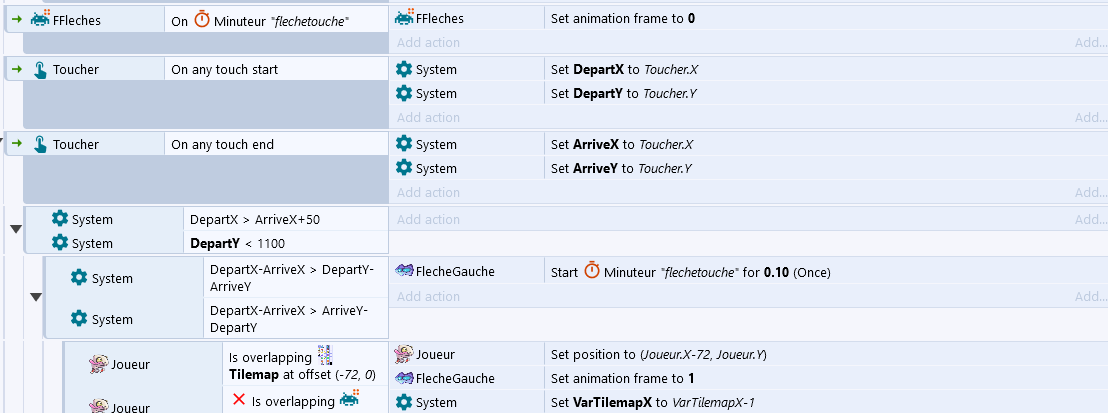Click the System gear icon for Set VarTilemapX action
Viewport: 1108px width, 413px height.
(403, 402)
